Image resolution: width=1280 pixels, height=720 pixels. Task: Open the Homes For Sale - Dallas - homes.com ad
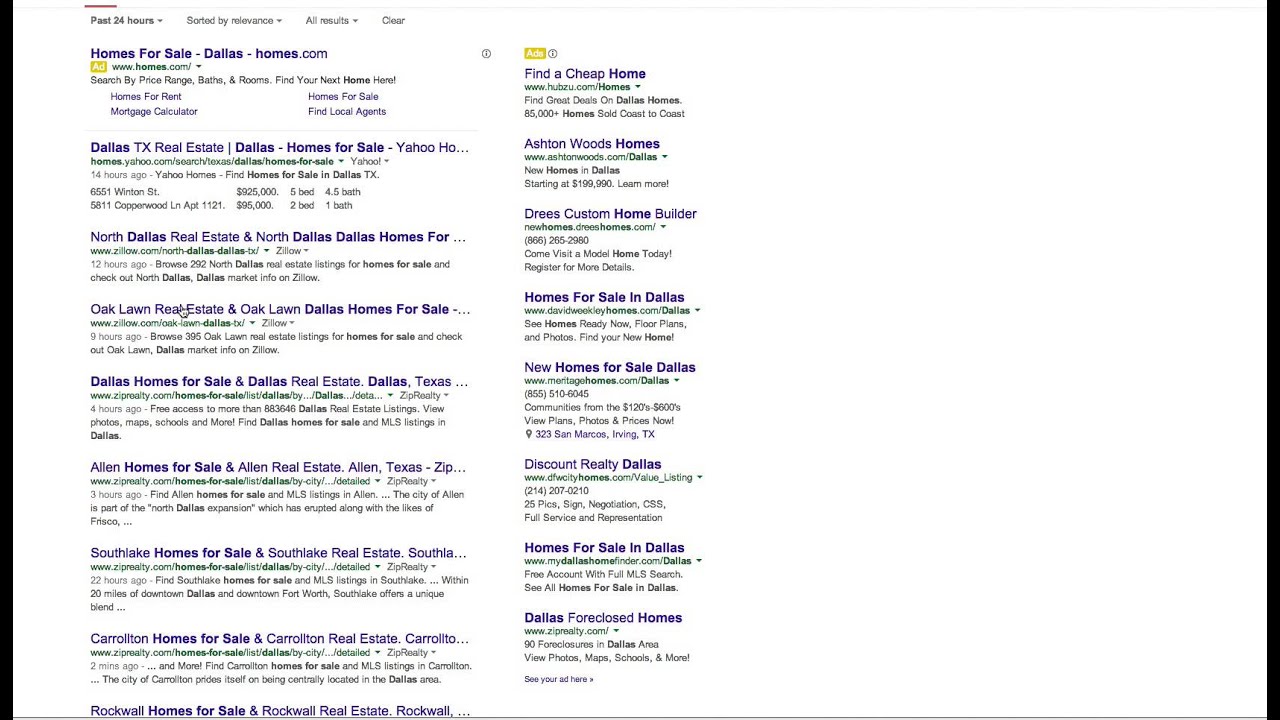click(x=209, y=53)
